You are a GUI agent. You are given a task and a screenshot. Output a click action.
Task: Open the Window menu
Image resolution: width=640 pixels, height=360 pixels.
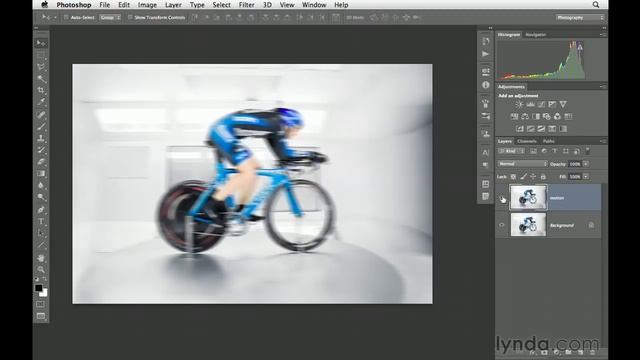click(x=314, y=5)
